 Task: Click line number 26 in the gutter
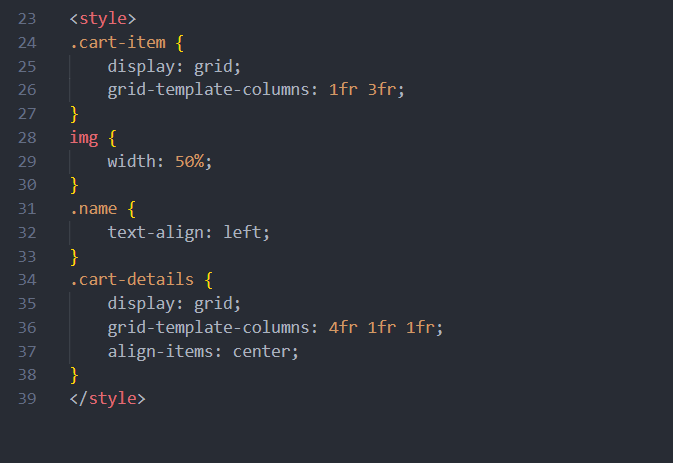pos(26,90)
